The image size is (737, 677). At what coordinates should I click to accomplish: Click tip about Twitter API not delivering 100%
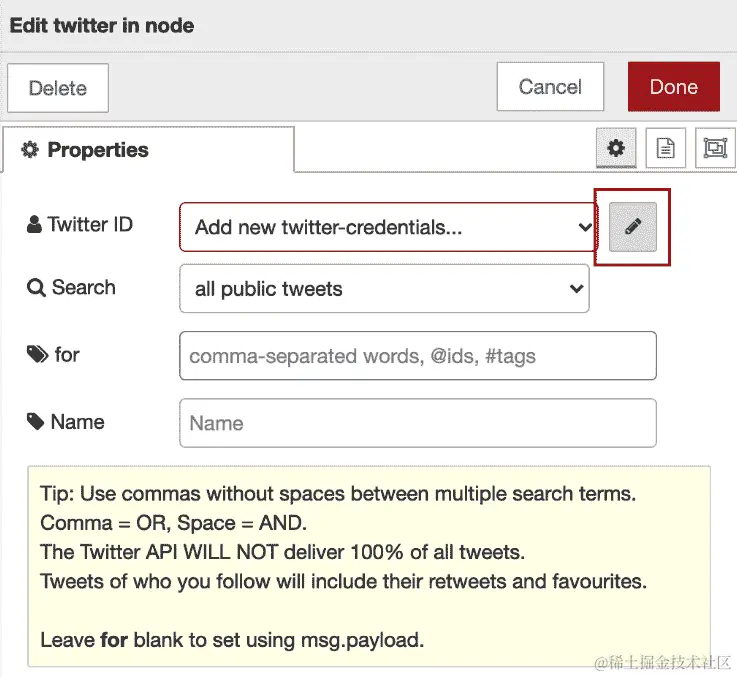pyautogui.click(x=282, y=552)
